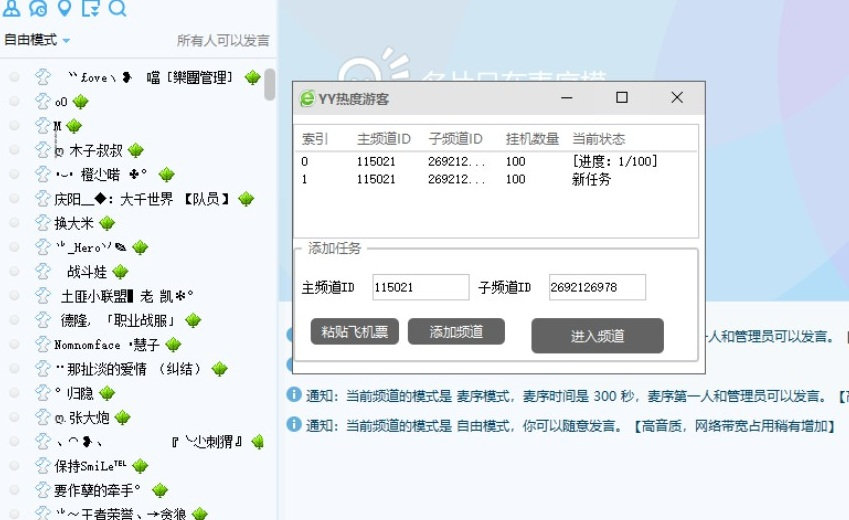The height and width of the screenshot is (520, 849).
Task: Click avatar icon beside 要作孽的牵手
Action: click(42, 490)
